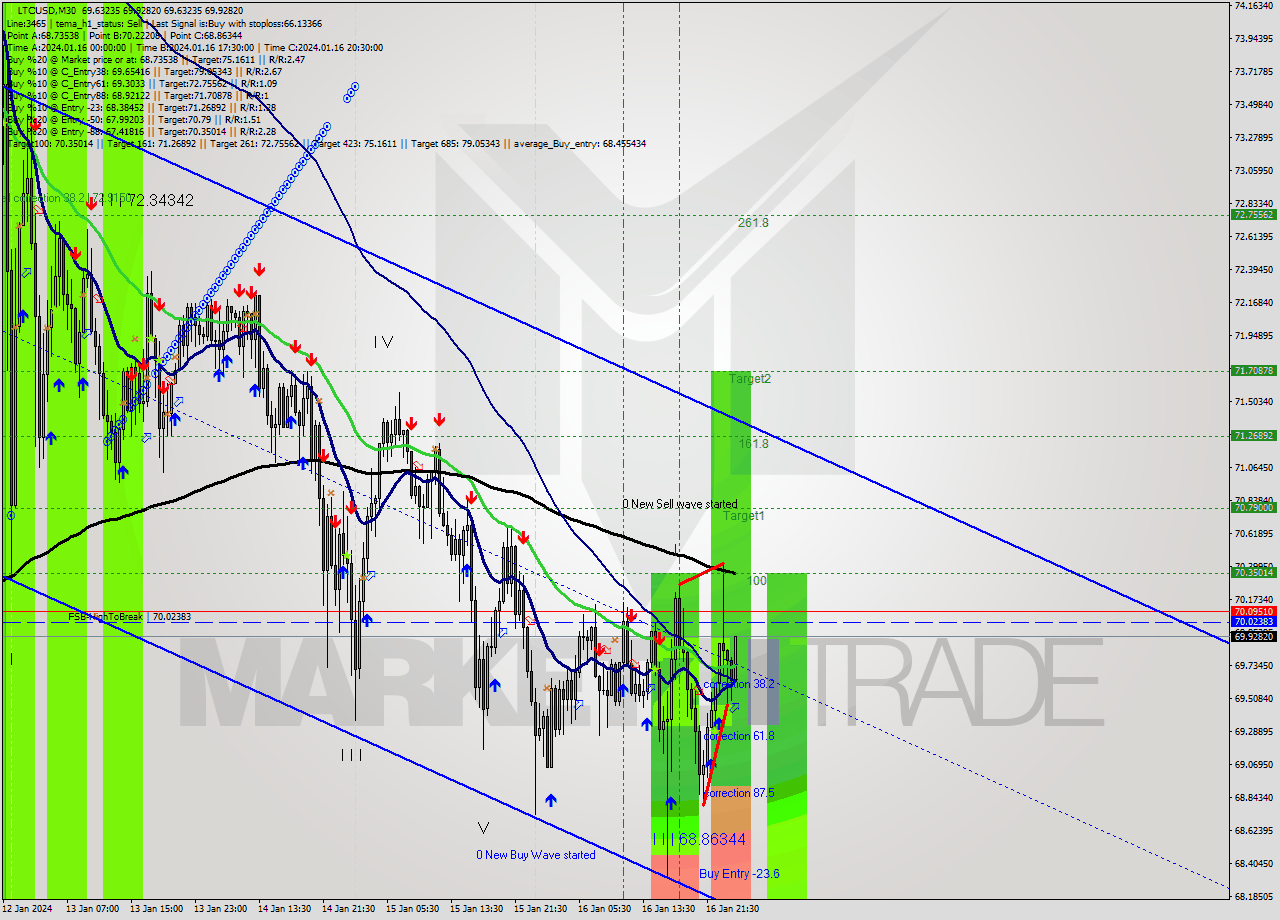Click the 71.06450 axis price label
This screenshot has width=1280, height=920.
tap(1254, 467)
